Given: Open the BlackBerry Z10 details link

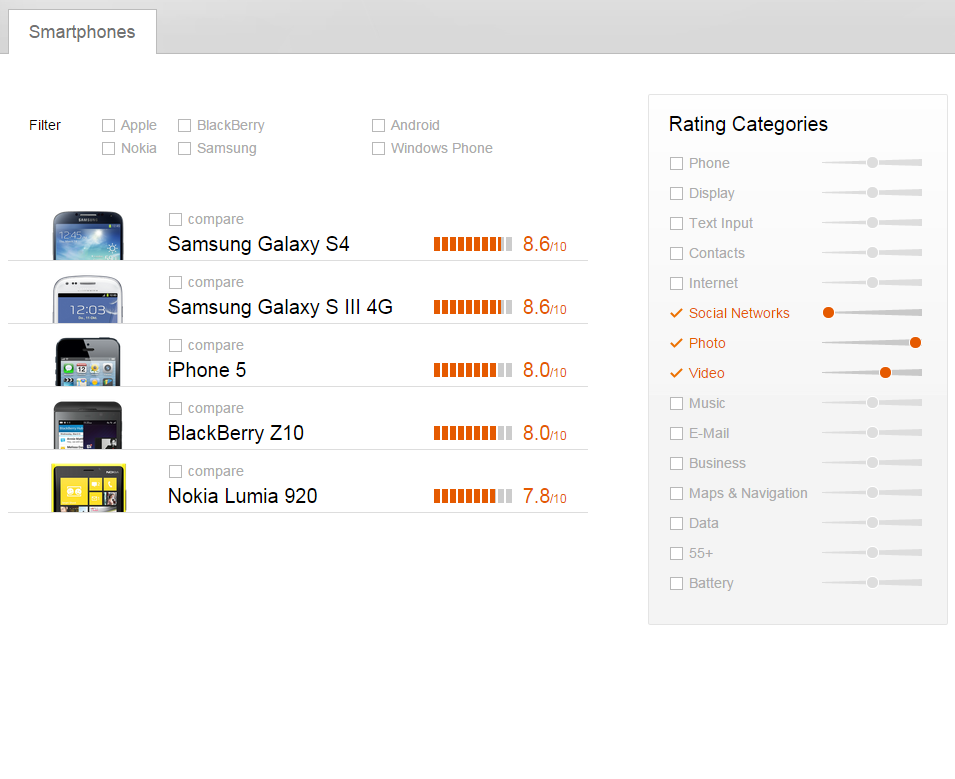Looking at the screenshot, I should tap(236, 433).
